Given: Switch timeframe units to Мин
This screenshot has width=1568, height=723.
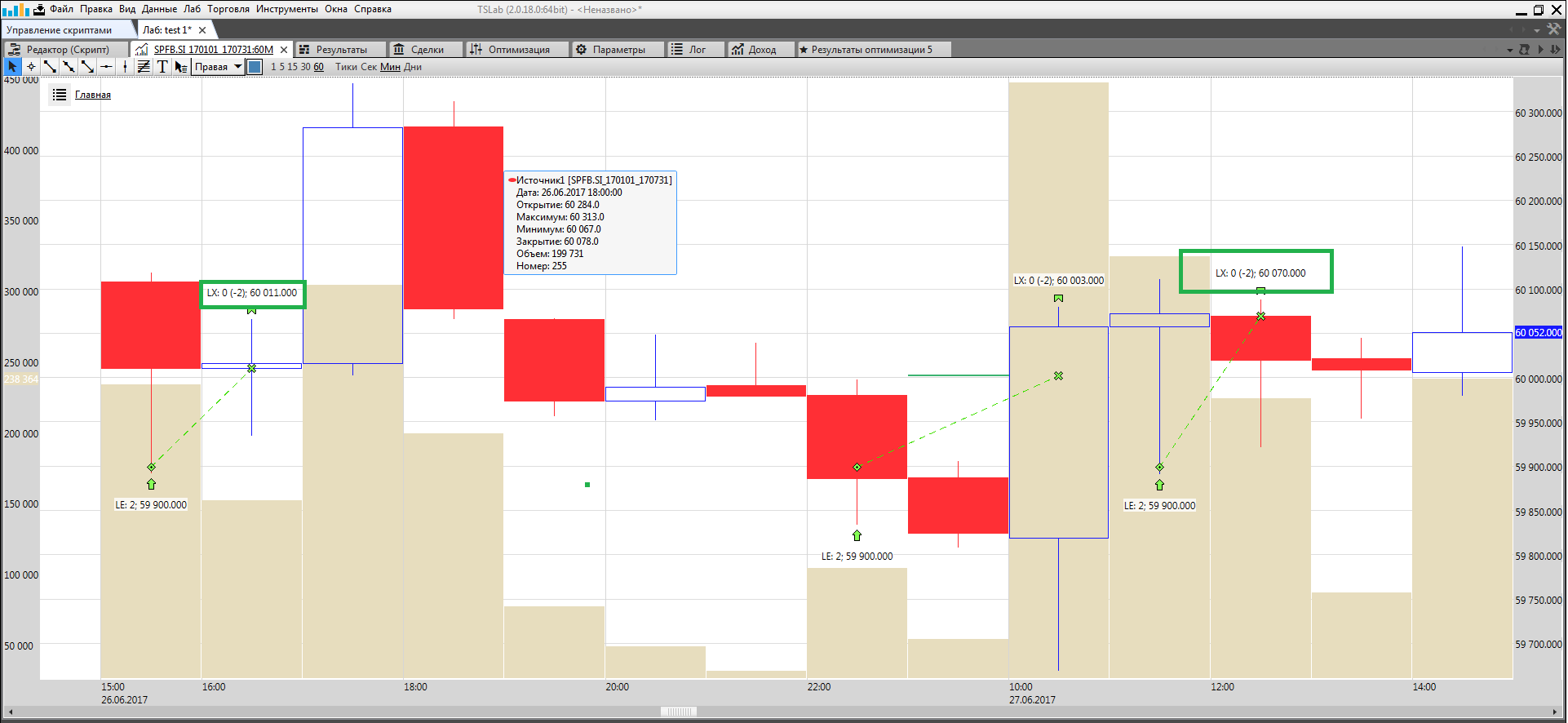Looking at the screenshot, I should [x=390, y=67].
